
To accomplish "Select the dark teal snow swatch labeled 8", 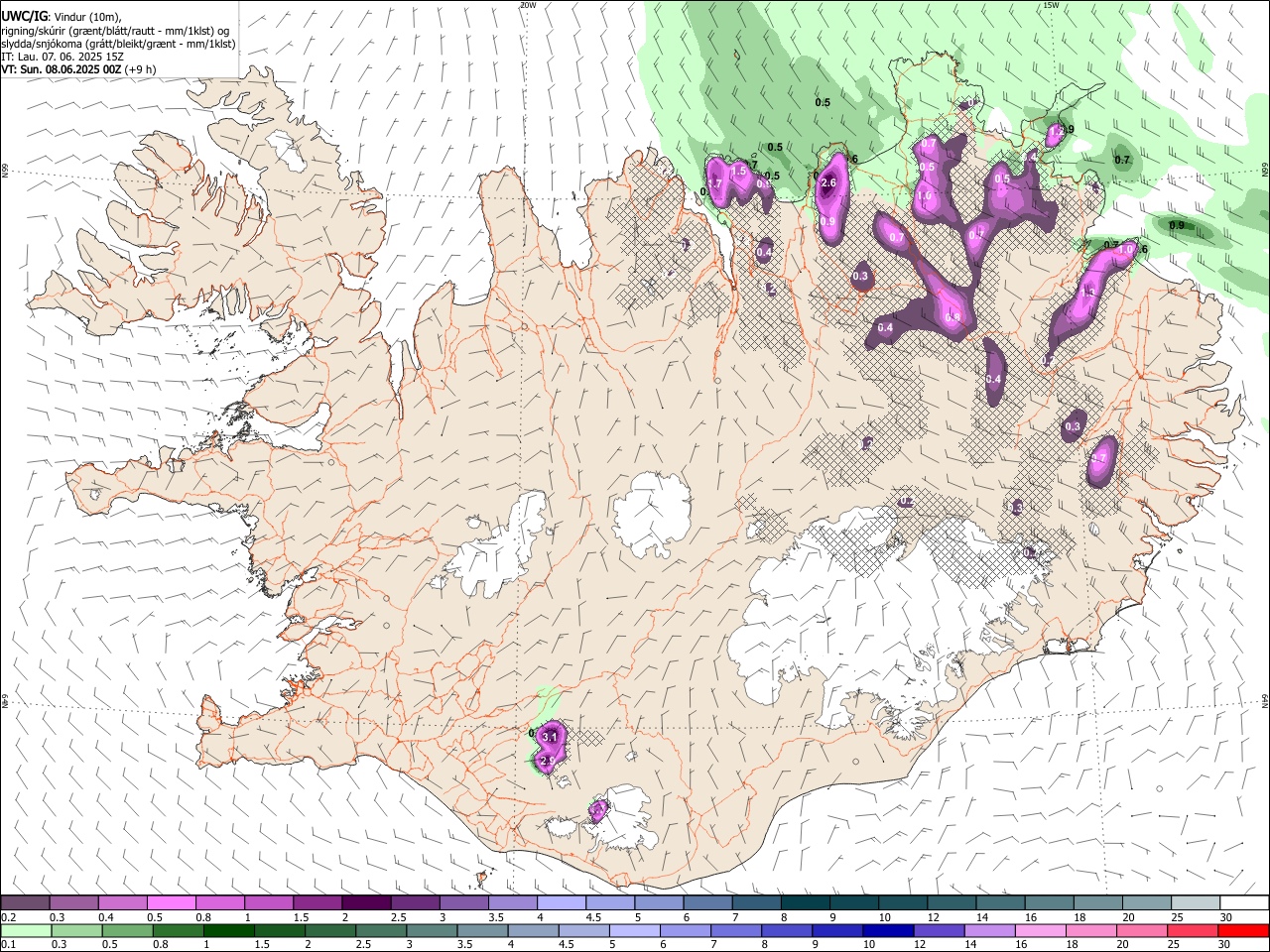I will pos(806,903).
